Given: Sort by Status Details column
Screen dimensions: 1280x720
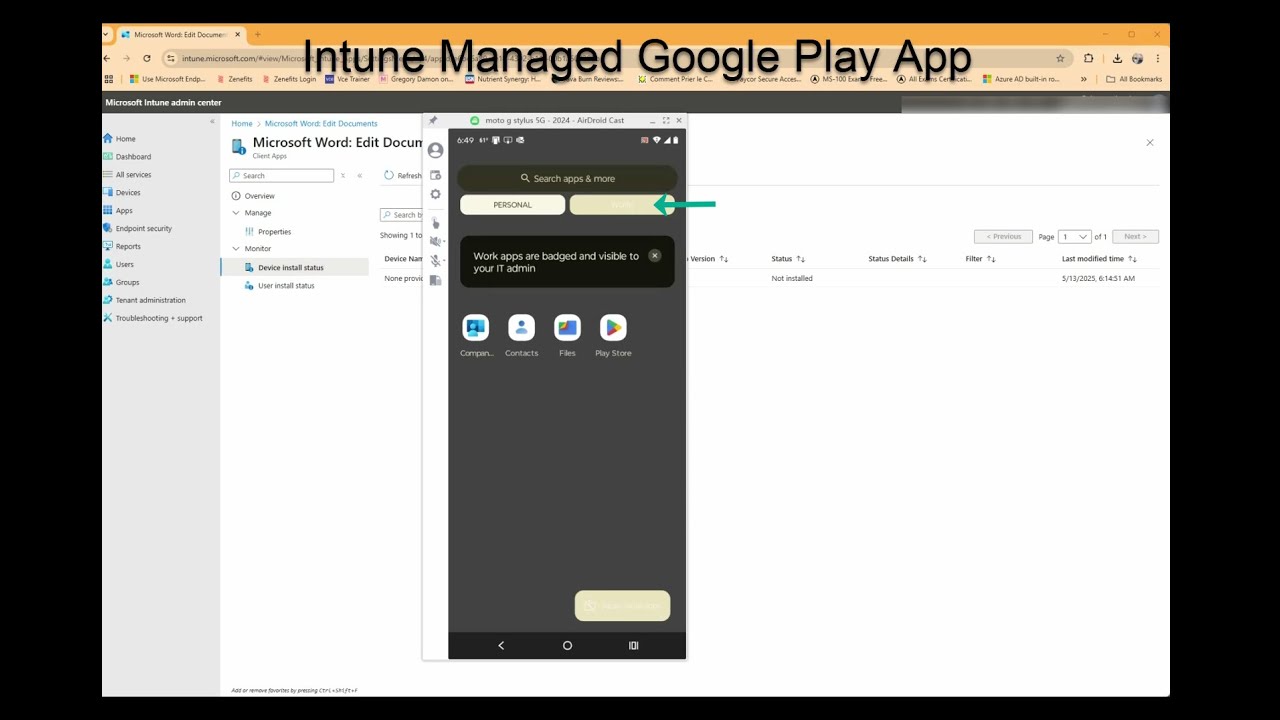Looking at the screenshot, I should point(897,259).
